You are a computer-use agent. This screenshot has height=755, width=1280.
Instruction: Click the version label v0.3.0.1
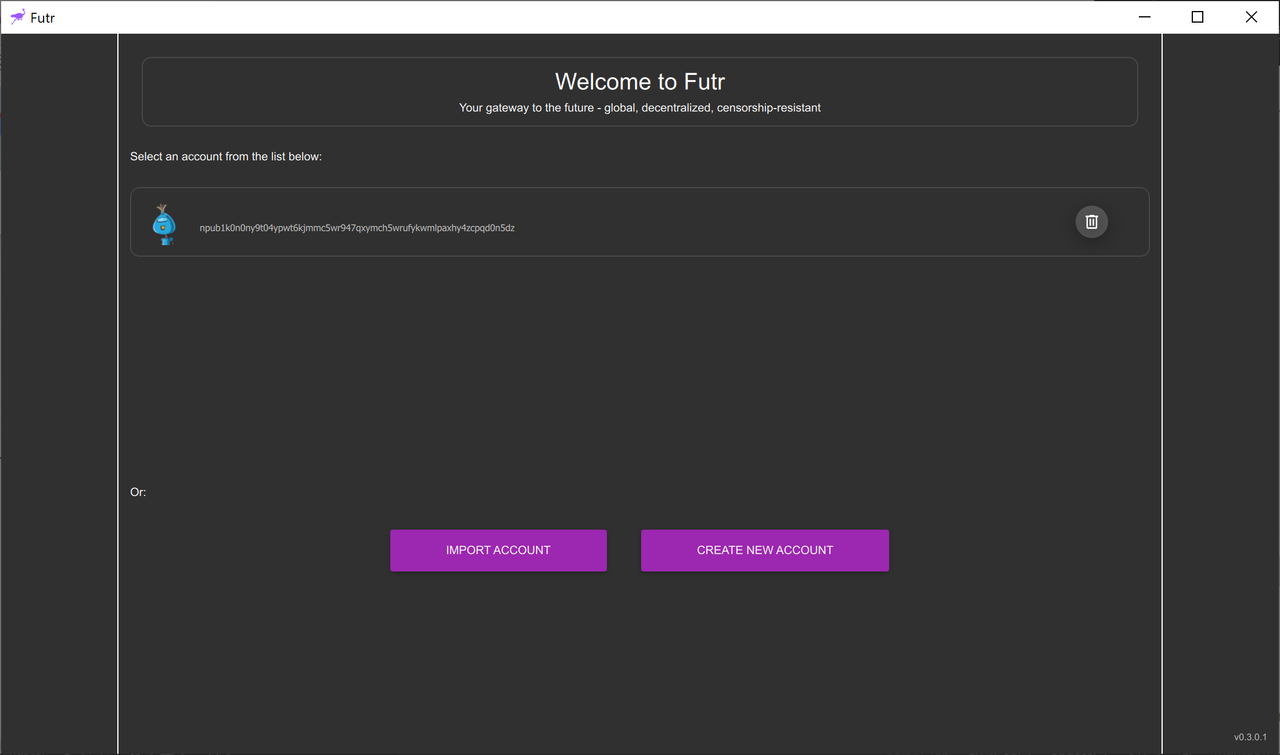(x=1250, y=737)
